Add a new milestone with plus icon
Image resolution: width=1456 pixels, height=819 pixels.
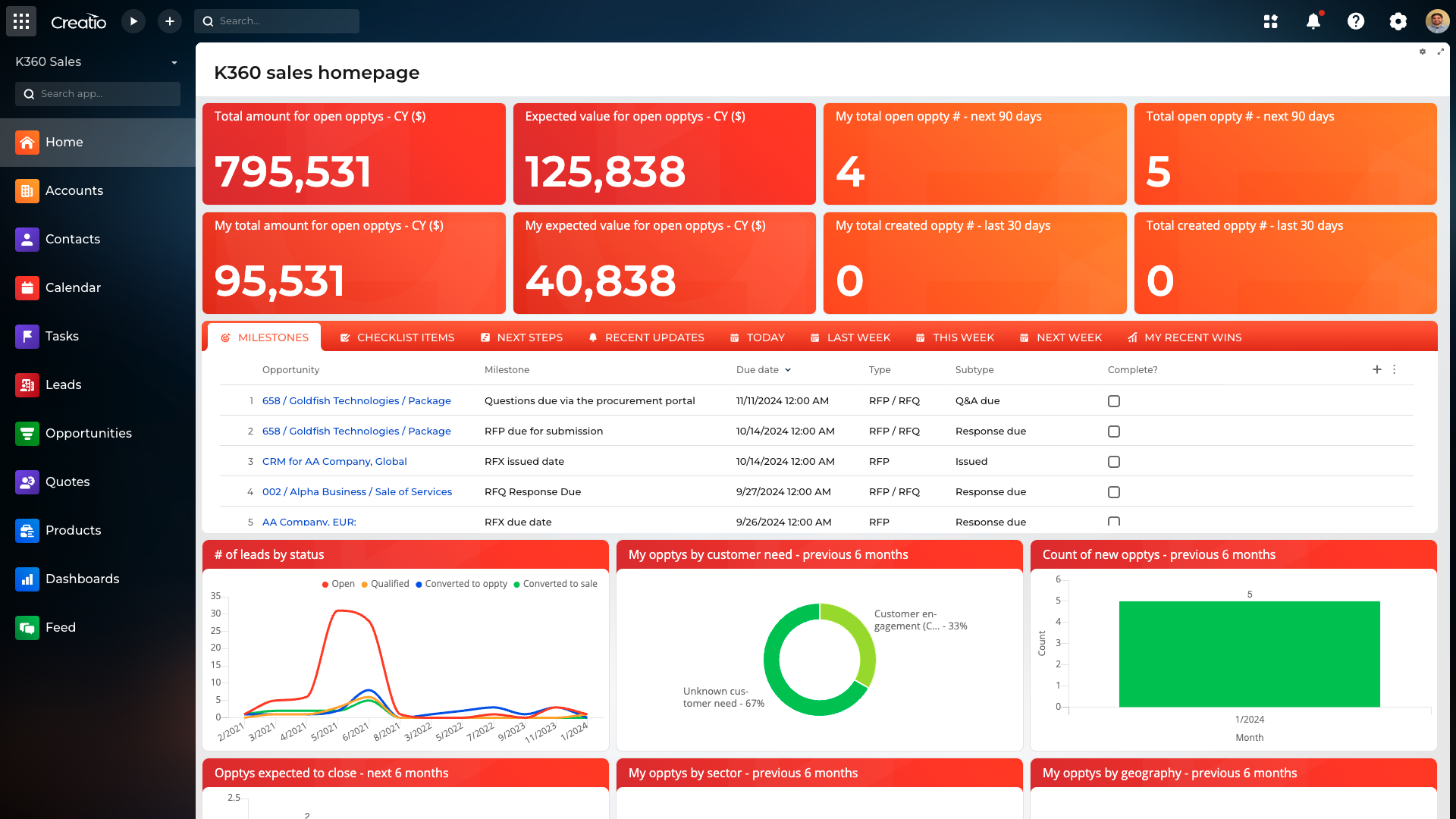pos(1377,369)
